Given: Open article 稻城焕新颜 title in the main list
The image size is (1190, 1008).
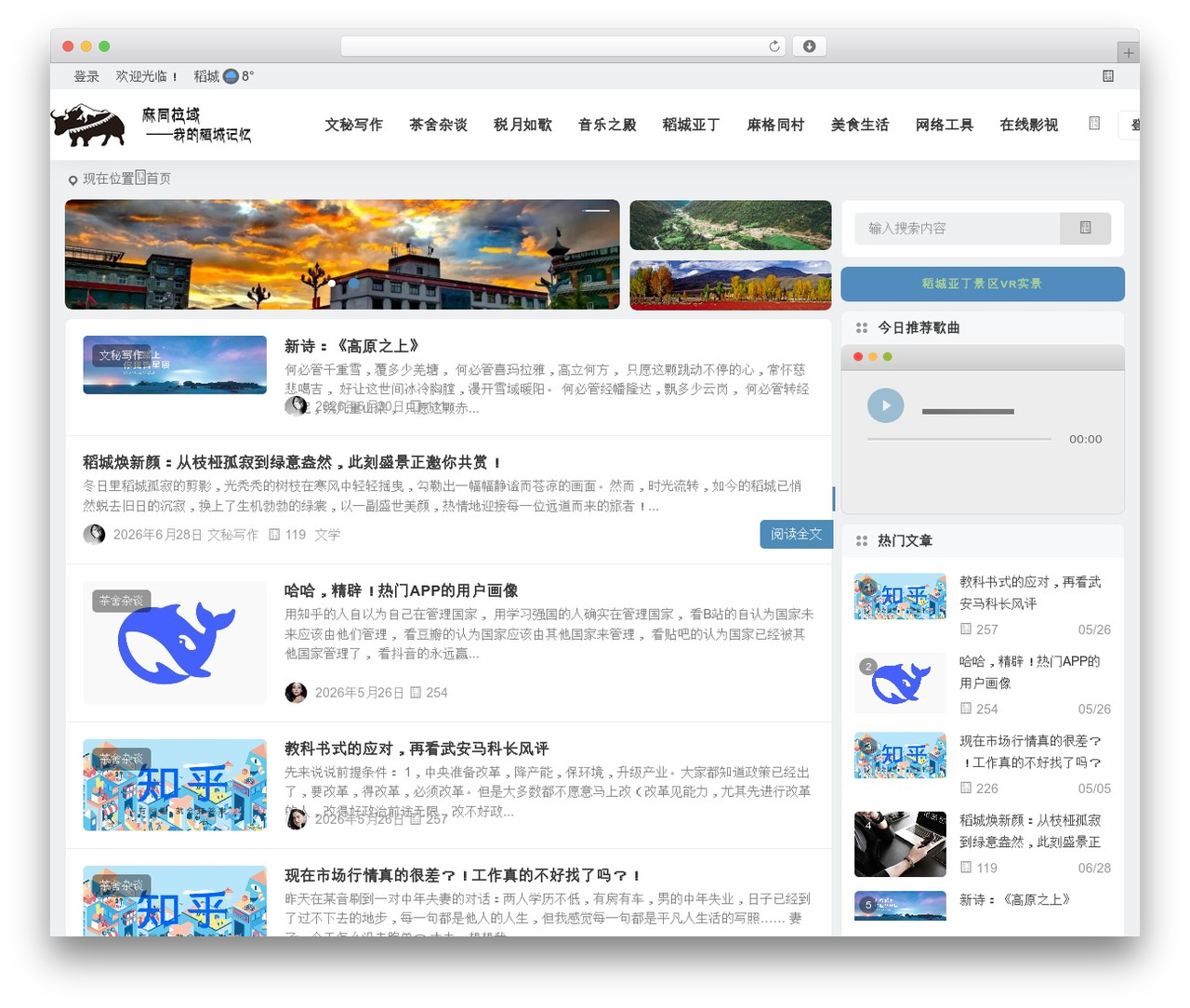Looking at the screenshot, I should point(293,462).
